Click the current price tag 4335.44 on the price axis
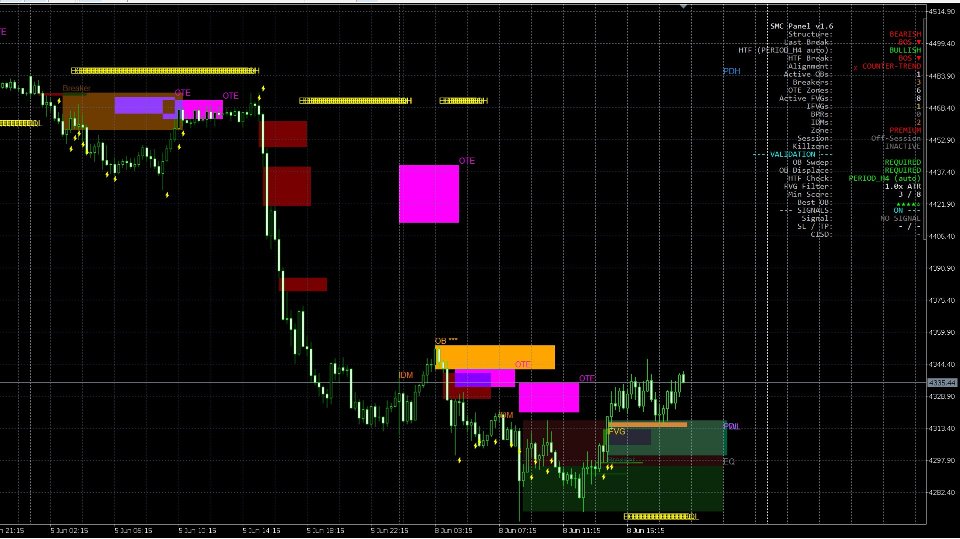 [942, 383]
